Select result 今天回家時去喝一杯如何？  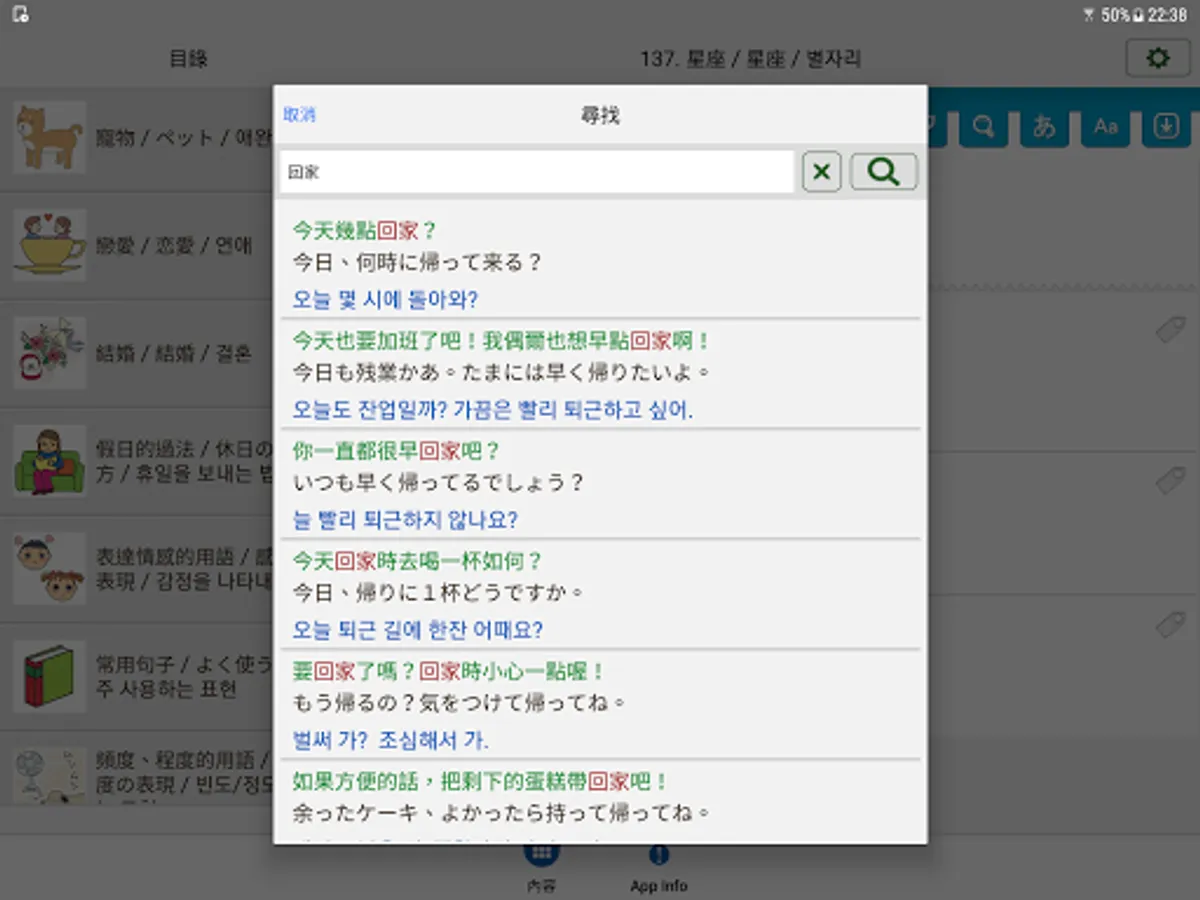coord(417,561)
